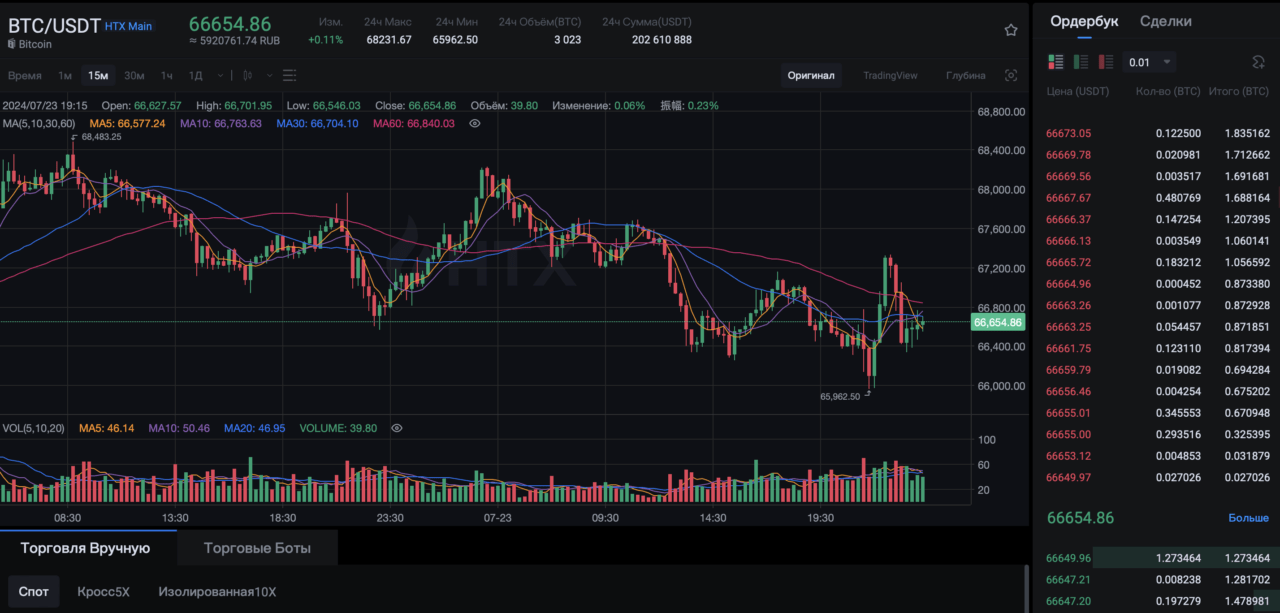
Task: Switch to the Сделки tab
Action: click(x=1166, y=21)
